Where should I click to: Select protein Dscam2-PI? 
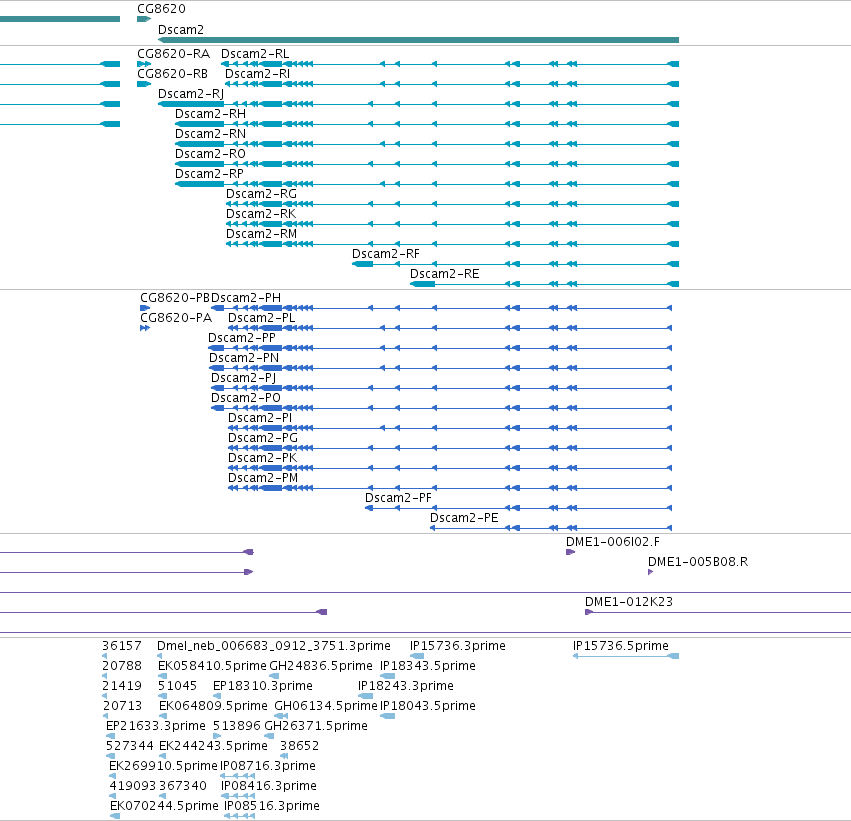pos(259,418)
